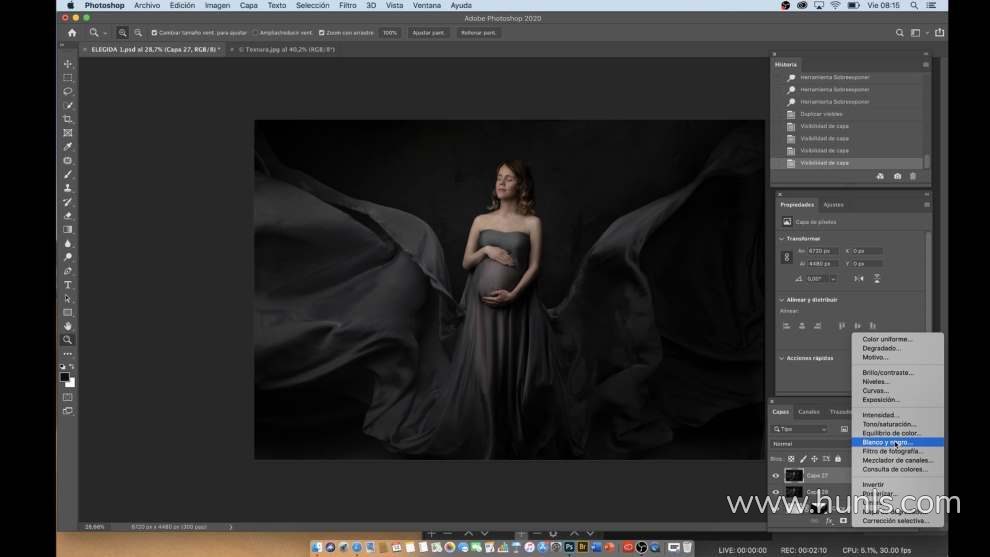Viewport: 990px width, 557px height.
Task: Choose 'Blanco y negro...' from adjustment menu
Action: tap(888, 442)
